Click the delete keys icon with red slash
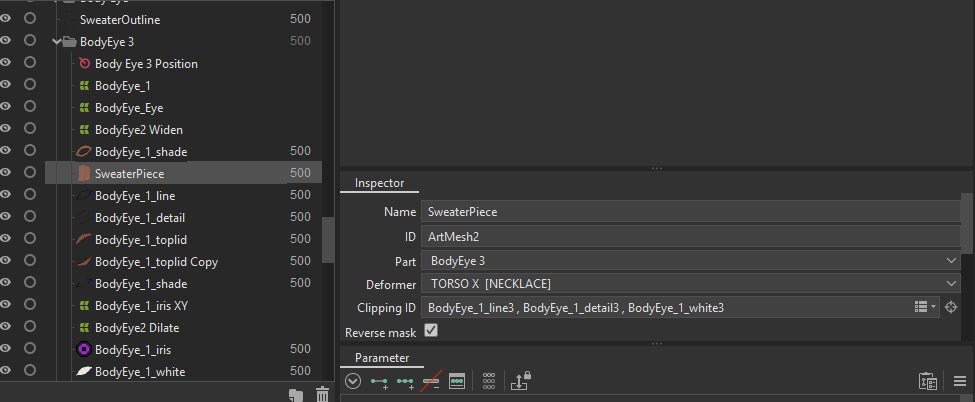Screen dimensions: 975x402 (x=431, y=381)
